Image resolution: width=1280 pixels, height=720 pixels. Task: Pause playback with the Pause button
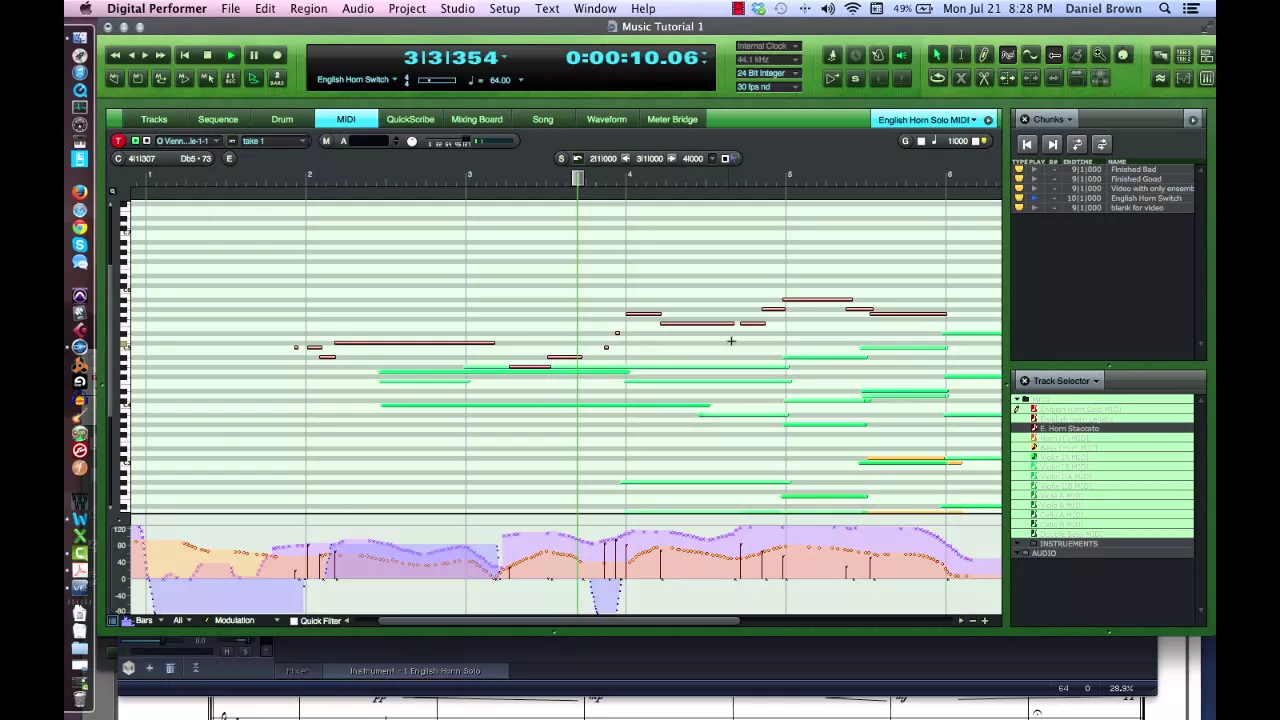(254, 56)
